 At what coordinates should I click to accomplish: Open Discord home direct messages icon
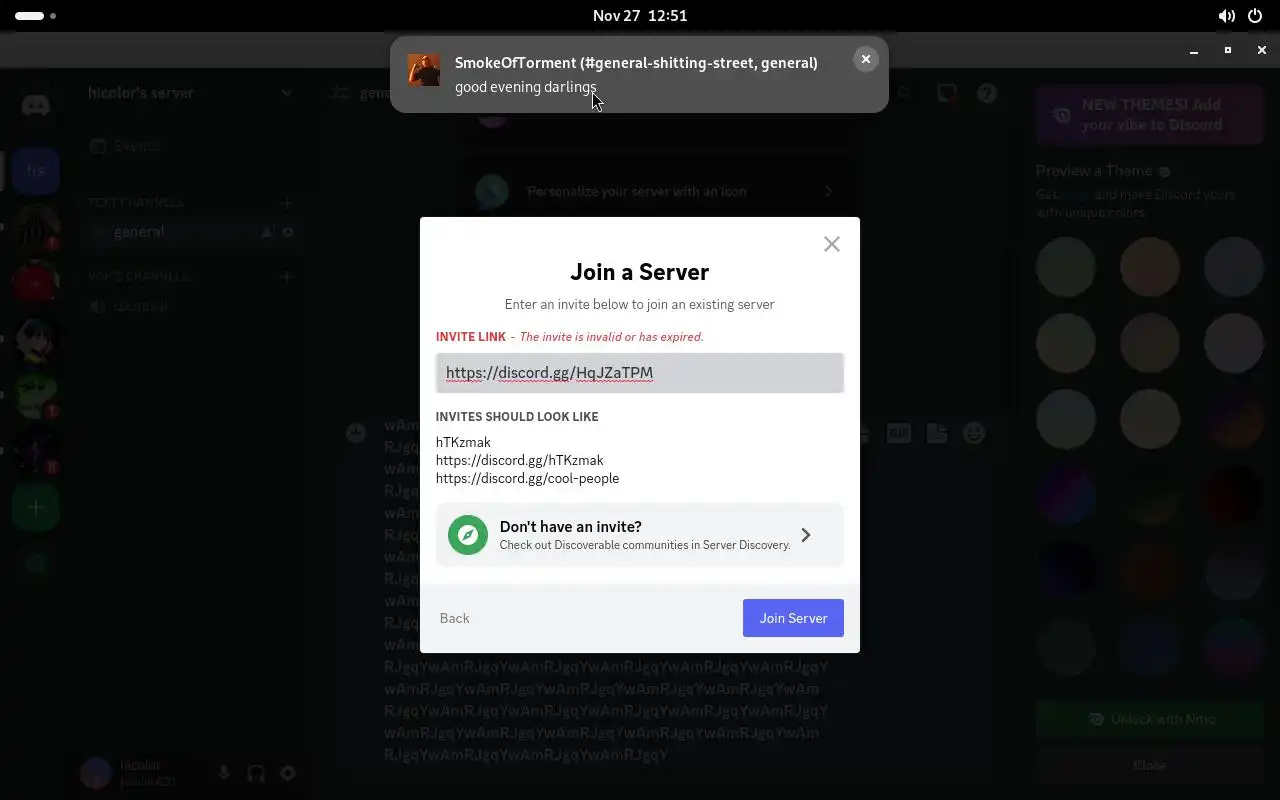pyautogui.click(x=36, y=104)
